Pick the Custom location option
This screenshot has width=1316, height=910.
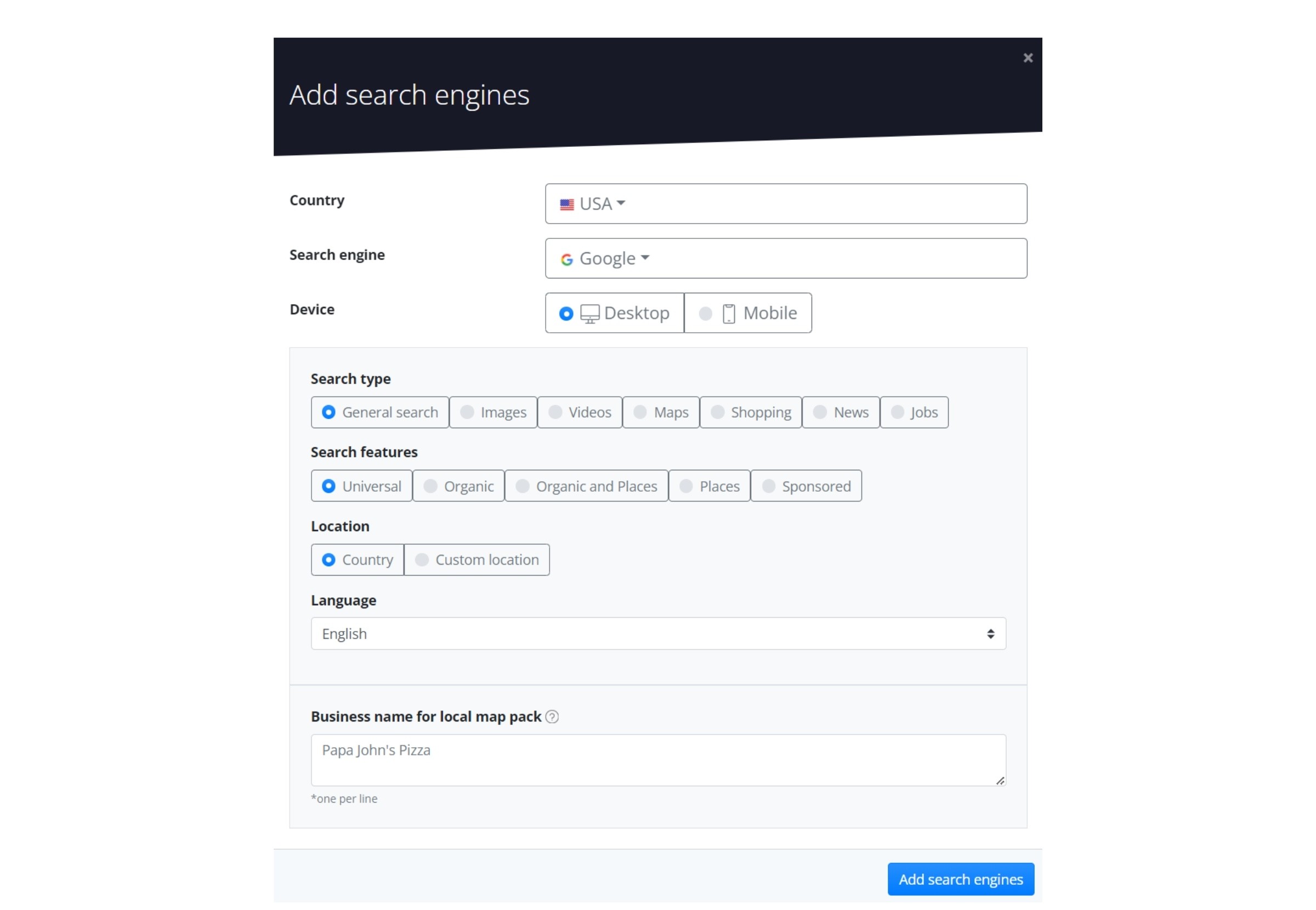[476, 560]
